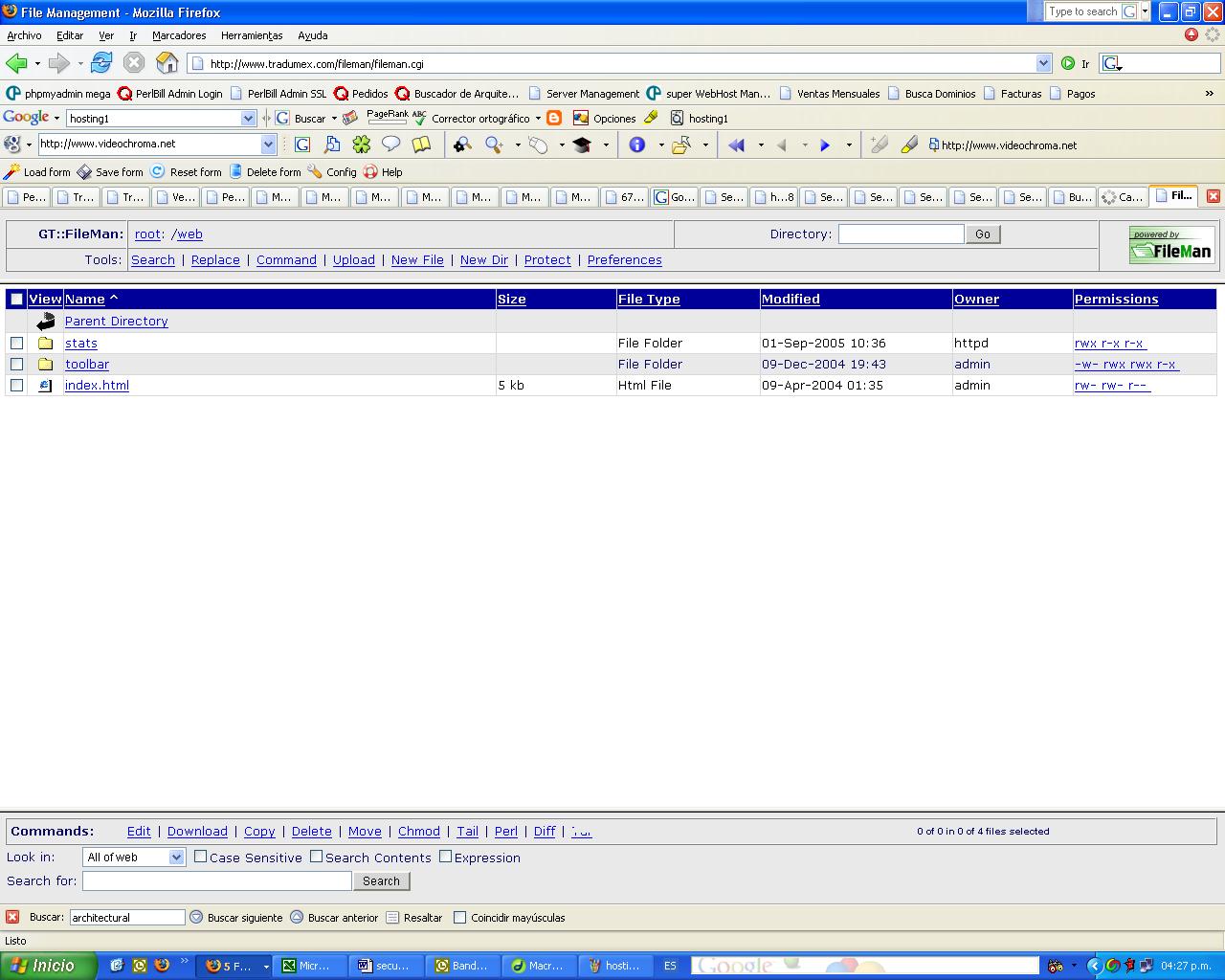Click the Home icon in navigation bar
The image size is (1225, 980).
pyautogui.click(x=167, y=64)
